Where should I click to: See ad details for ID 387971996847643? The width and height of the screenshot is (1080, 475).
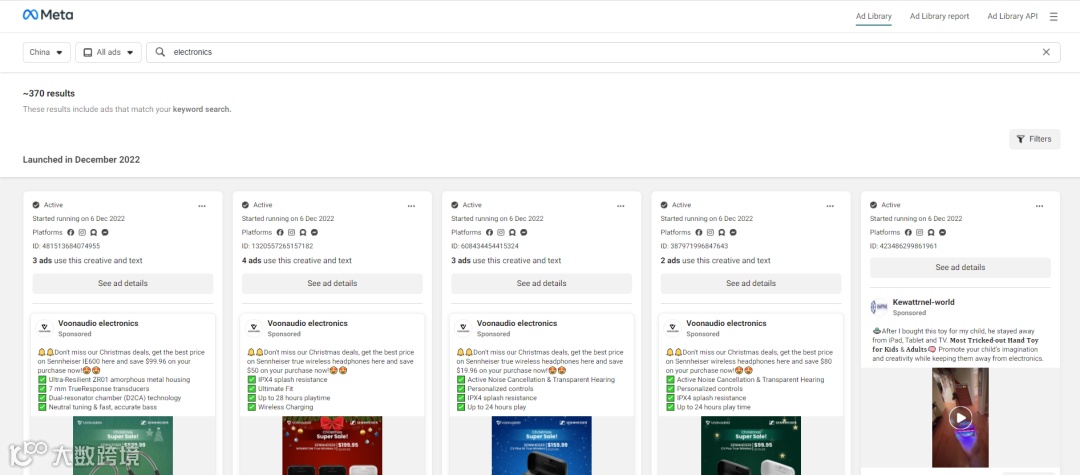[x=751, y=284]
